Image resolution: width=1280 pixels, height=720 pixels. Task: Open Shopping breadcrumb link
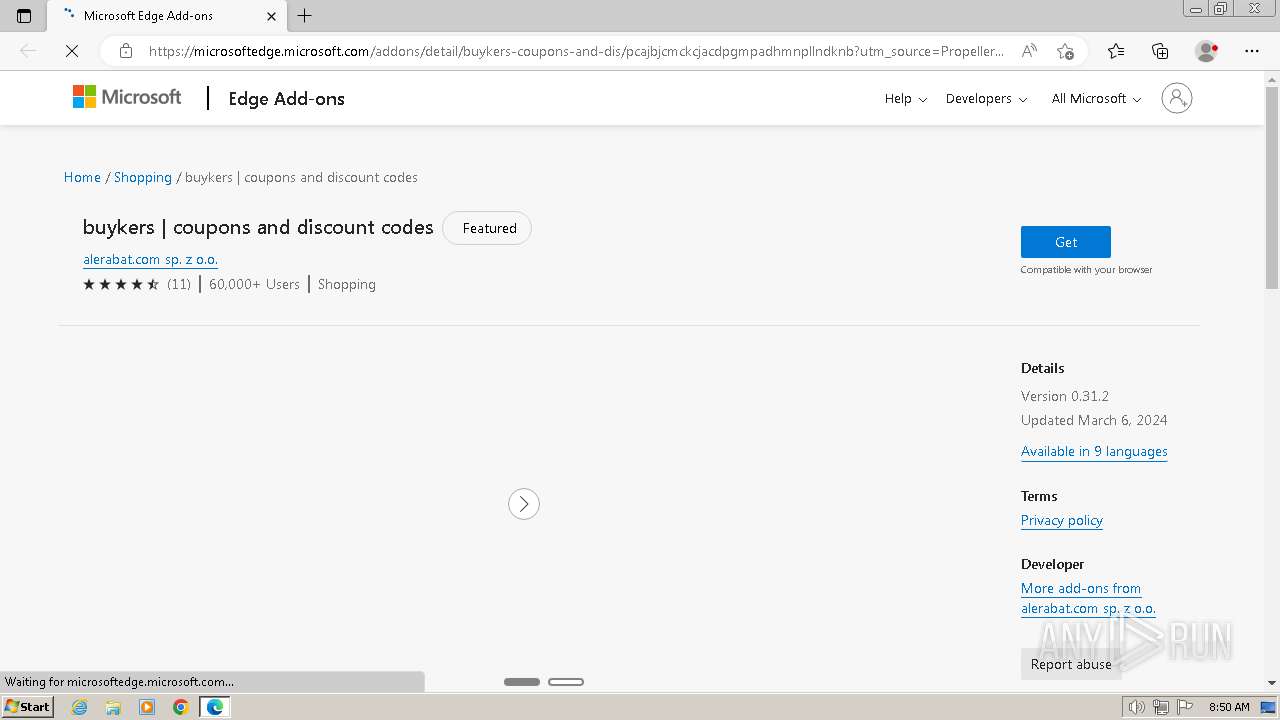point(143,177)
